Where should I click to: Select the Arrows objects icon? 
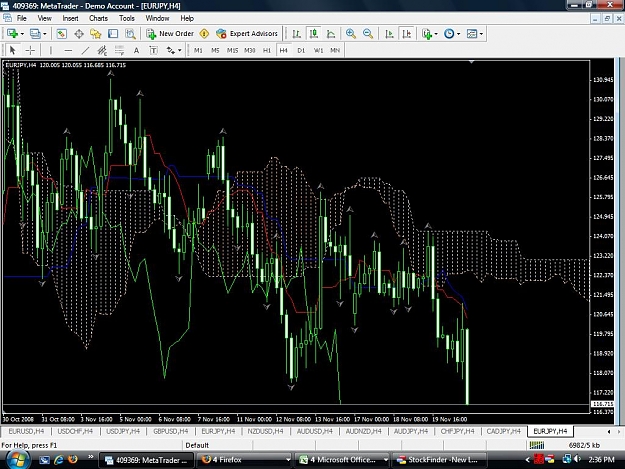click(x=171, y=50)
